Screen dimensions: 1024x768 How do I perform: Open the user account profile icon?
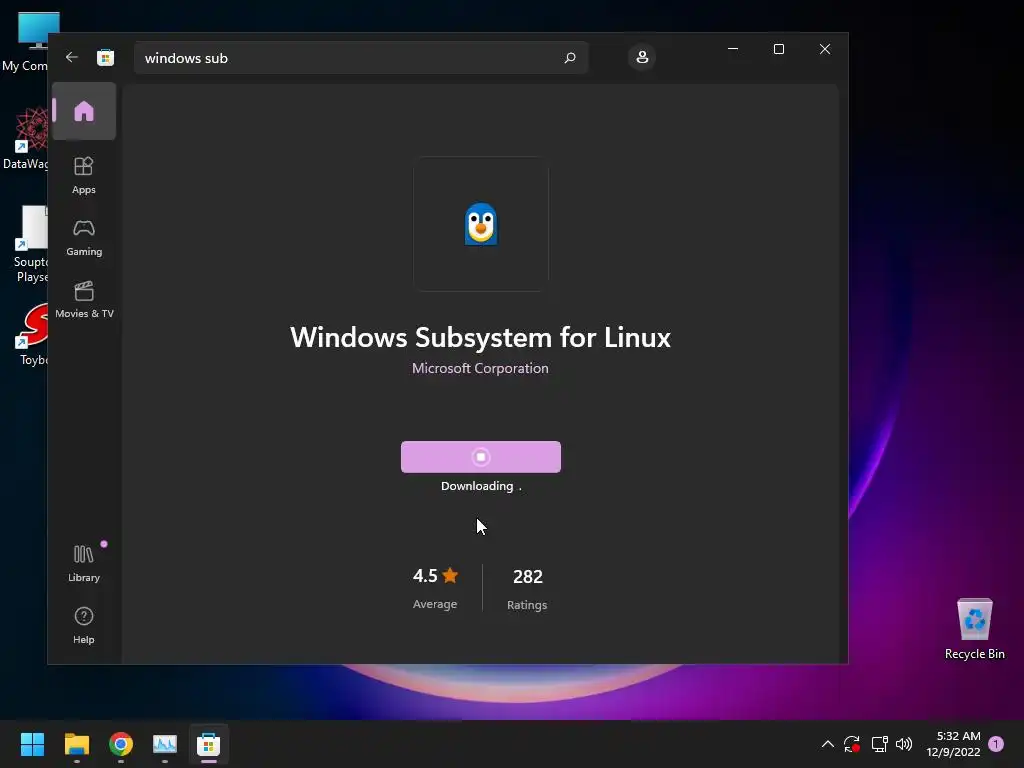click(x=642, y=57)
